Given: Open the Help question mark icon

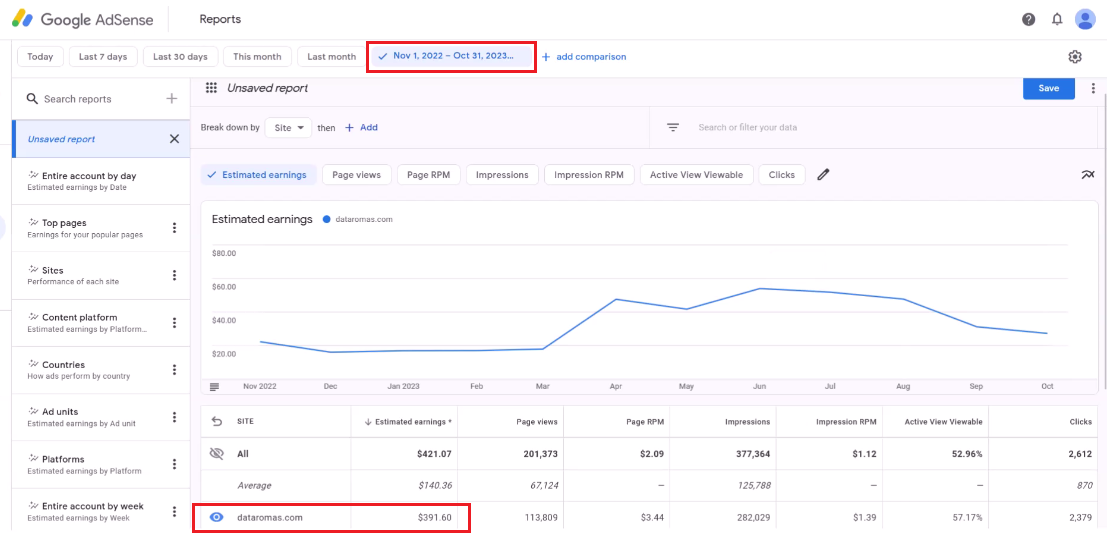Looking at the screenshot, I should coord(1028,19).
